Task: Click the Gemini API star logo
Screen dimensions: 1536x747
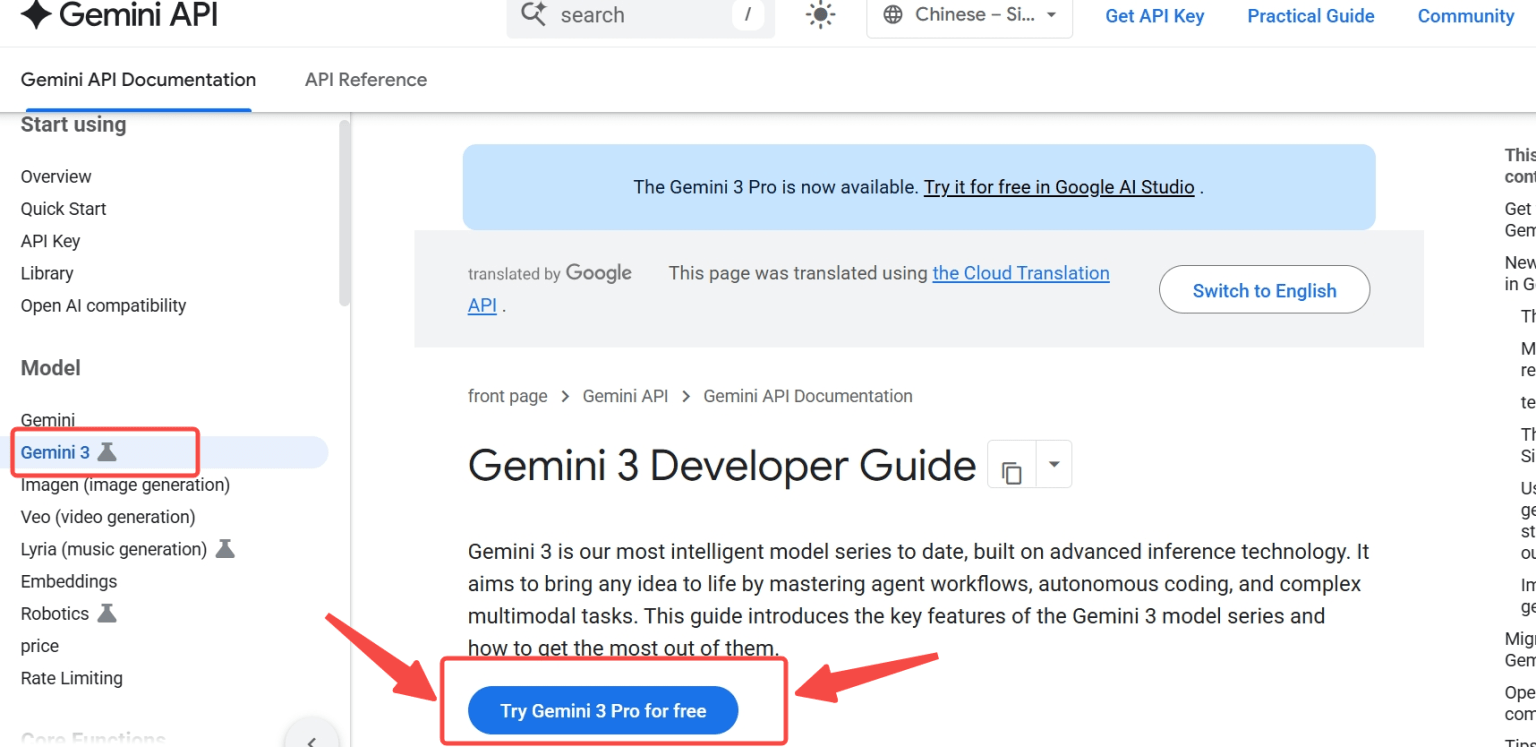Action: tap(35, 14)
